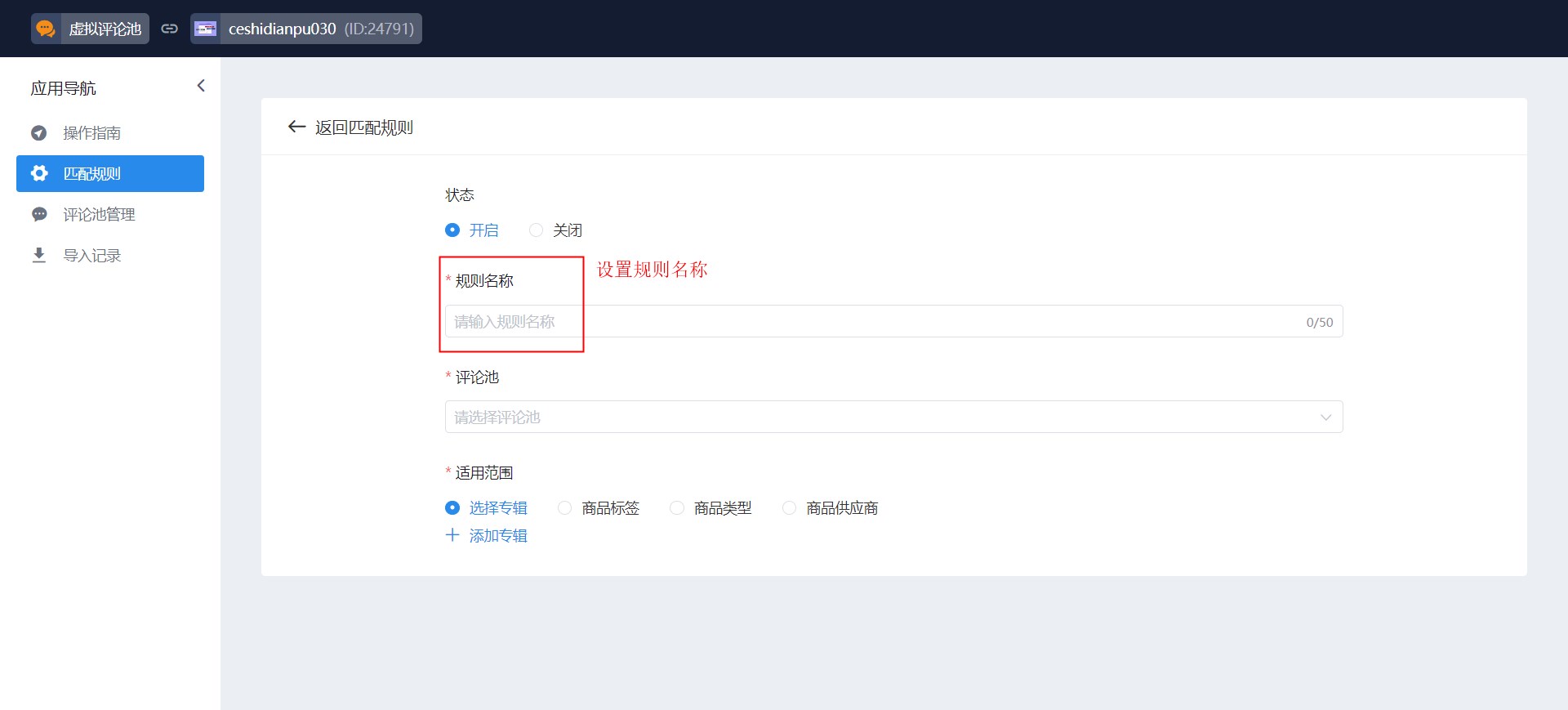1568x710 pixels.
Task: Click the link chain icon in header
Action: click(x=169, y=29)
